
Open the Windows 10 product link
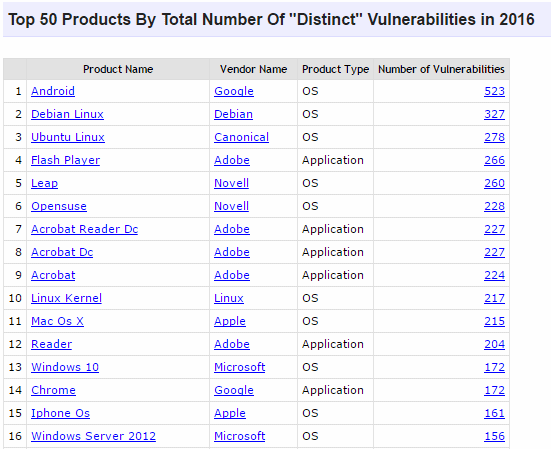click(x=65, y=367)
